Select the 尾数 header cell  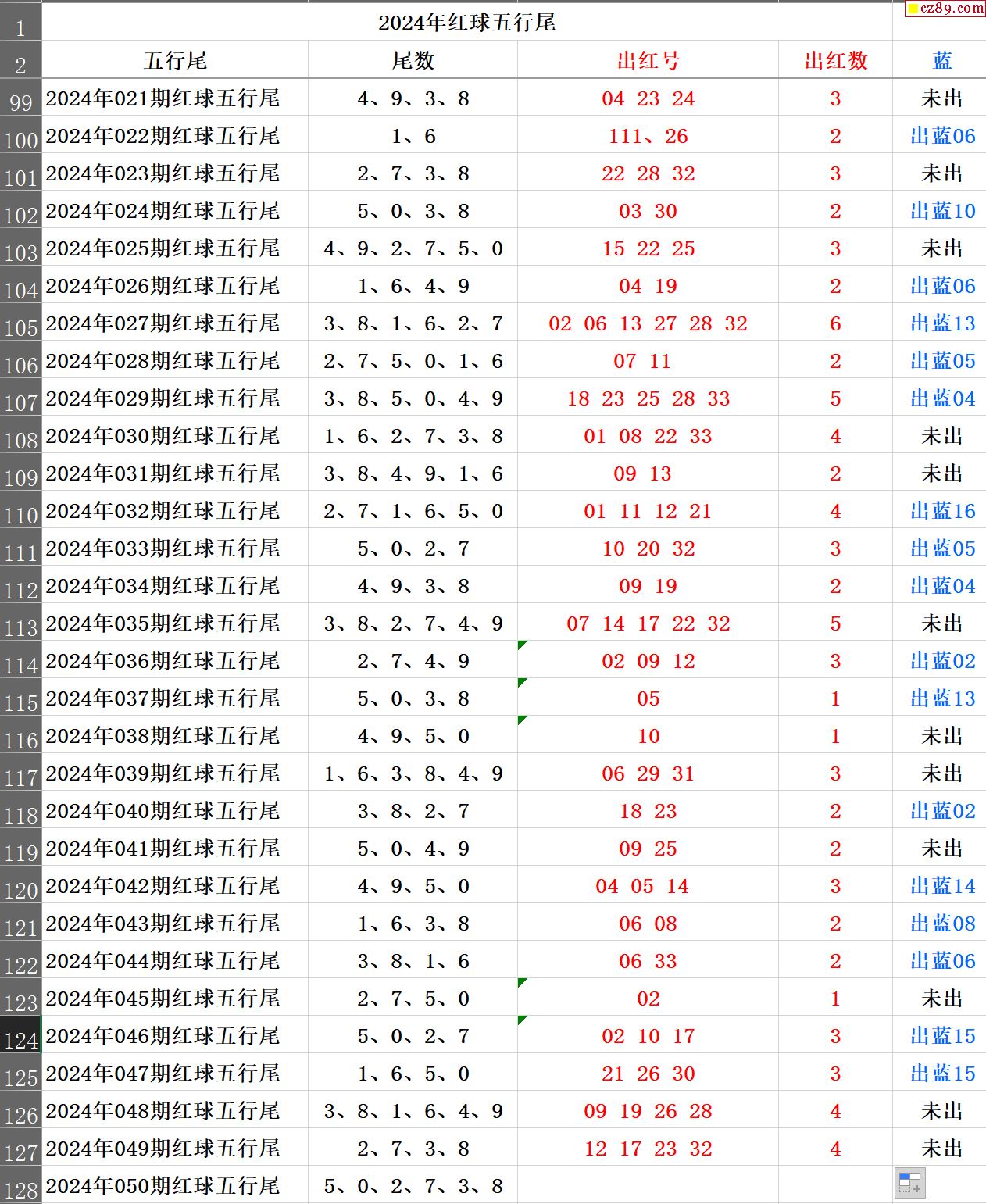point(413,60)
